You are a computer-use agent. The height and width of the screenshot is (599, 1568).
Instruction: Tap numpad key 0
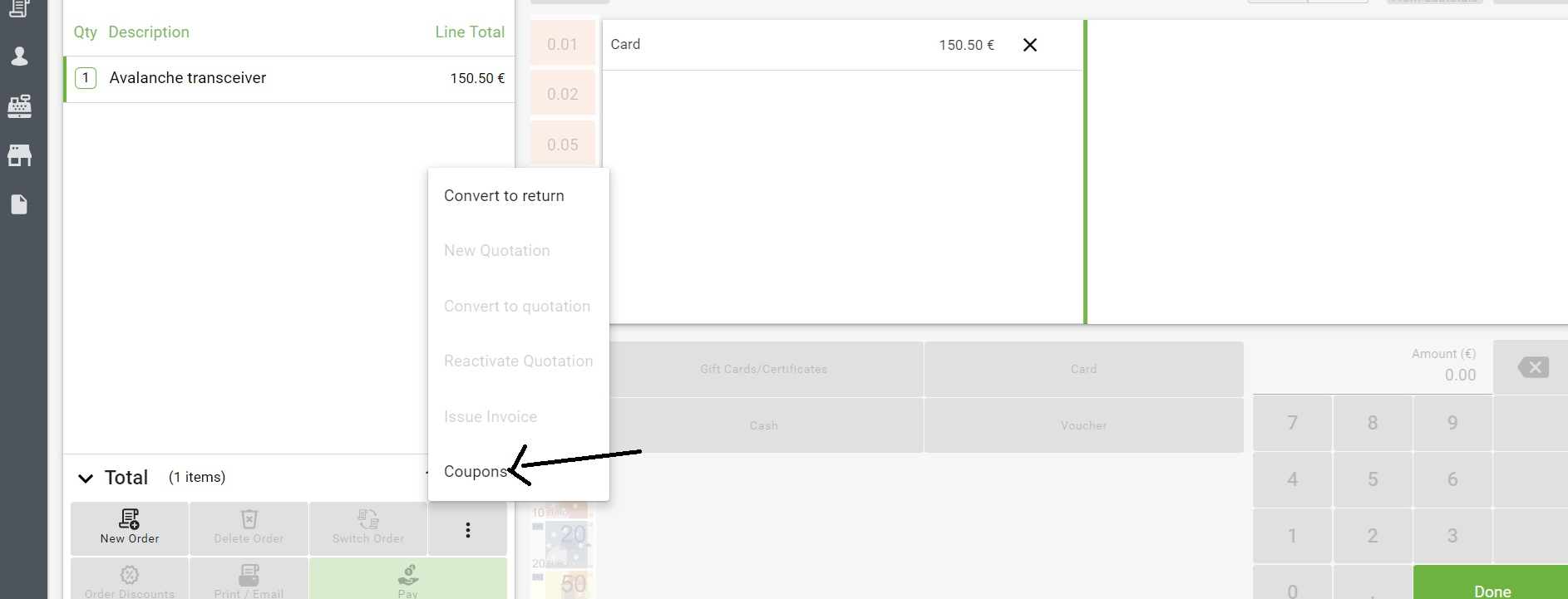tap(1292, 583)
